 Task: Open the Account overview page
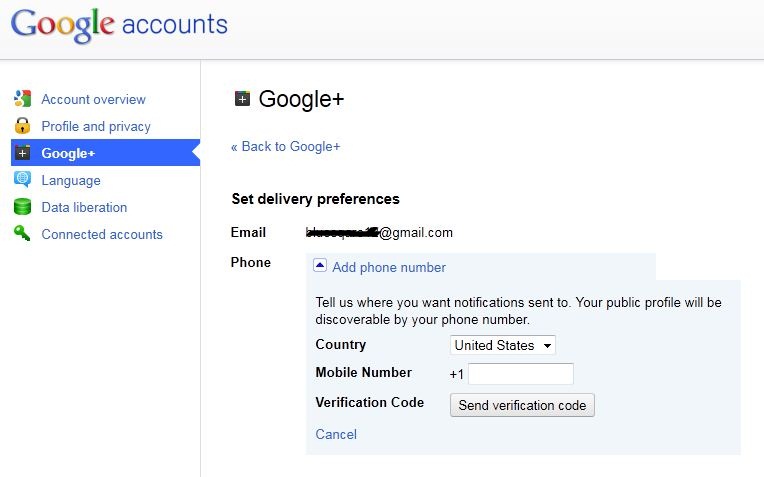(x=93, y=99)
